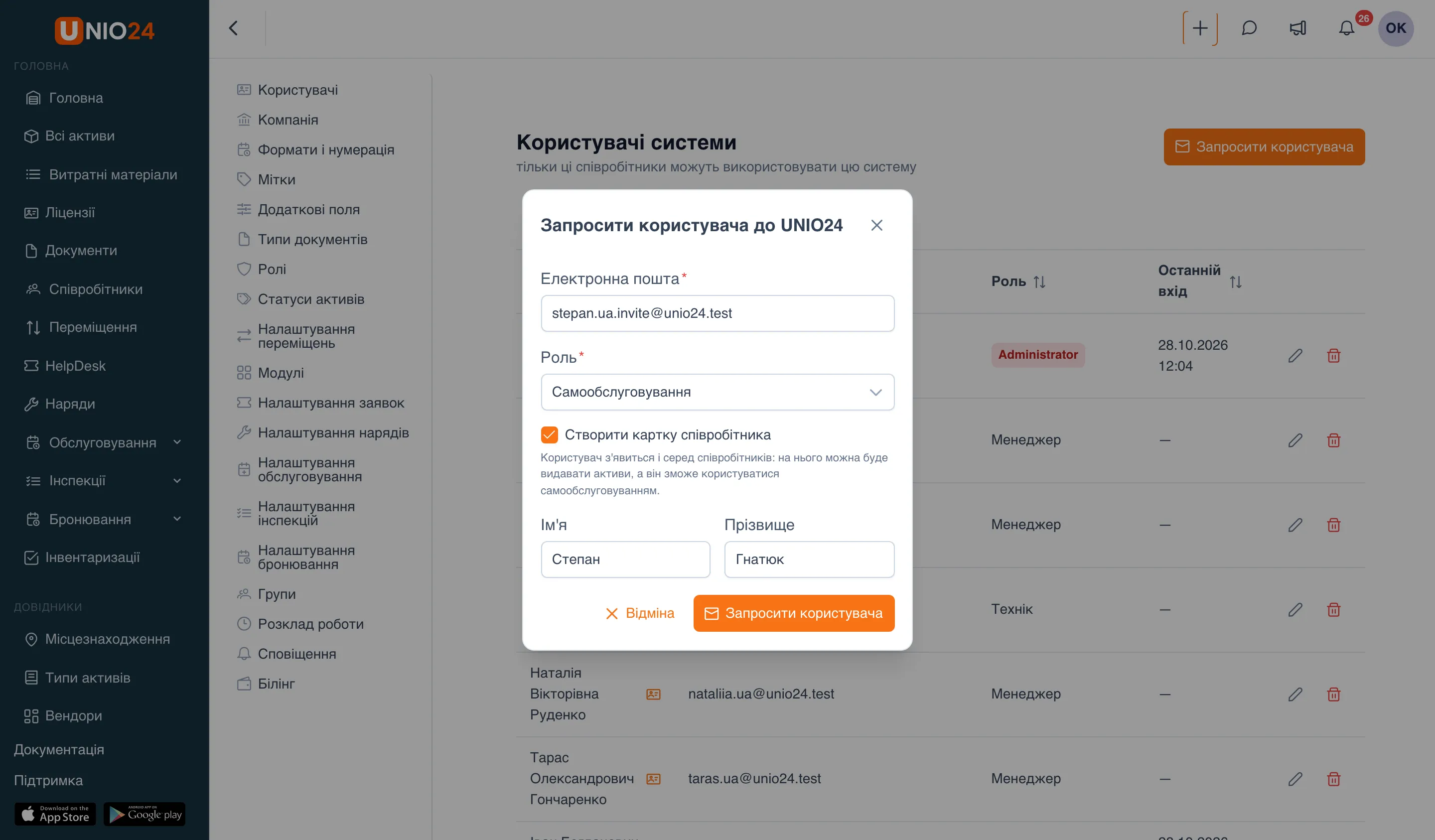Sort users by Роль column
1435x840 pixels.
tap(1039, 281)
